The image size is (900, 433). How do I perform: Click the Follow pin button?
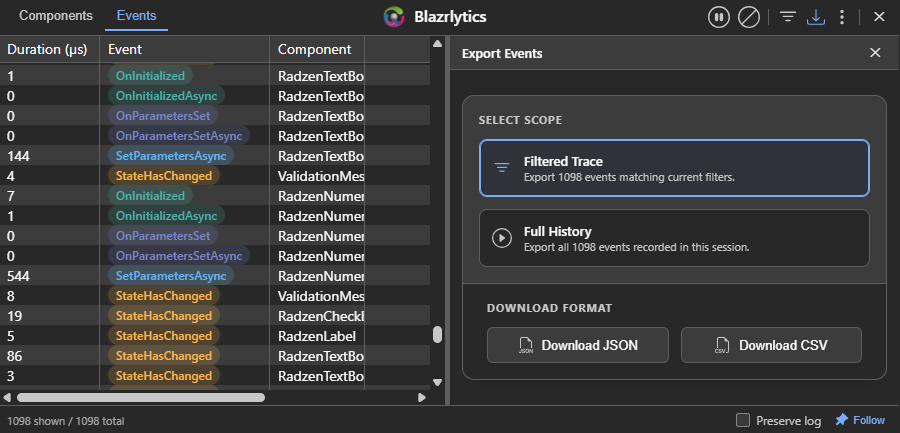click(x=860, y=420)
